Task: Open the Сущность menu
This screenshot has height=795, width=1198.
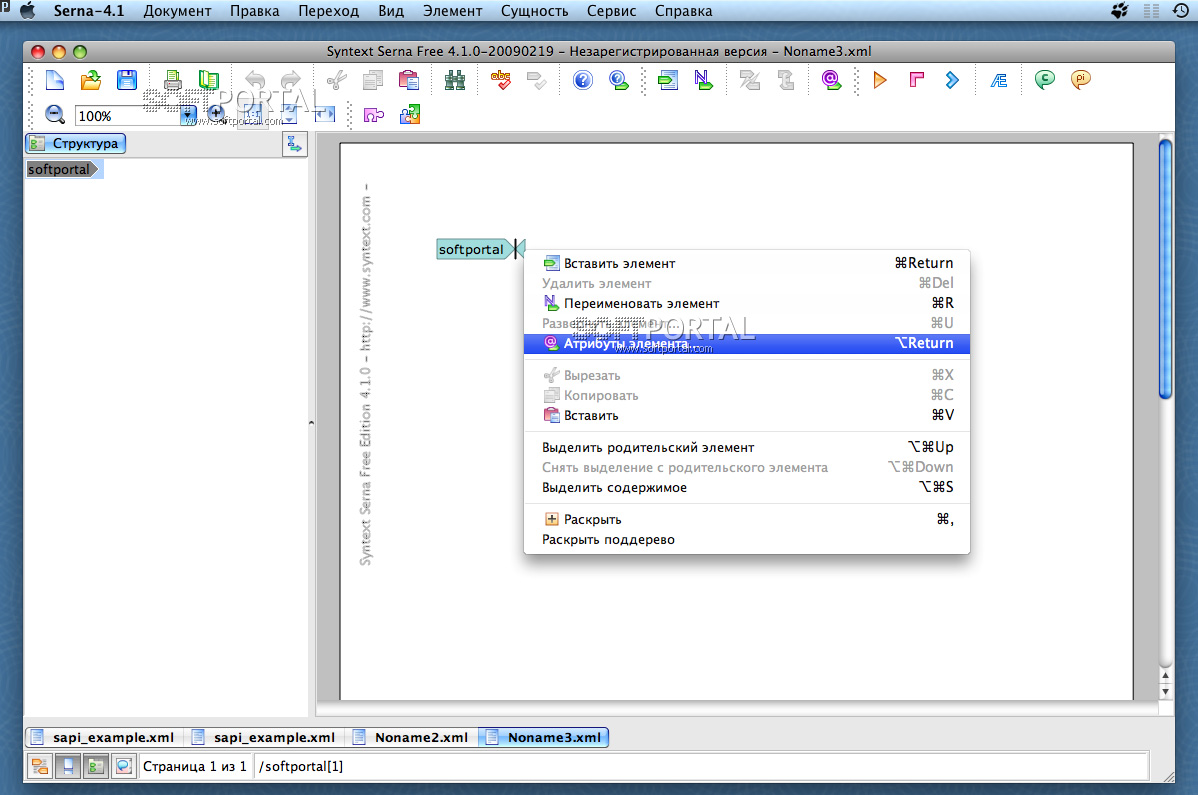Action: coord(535,11)
